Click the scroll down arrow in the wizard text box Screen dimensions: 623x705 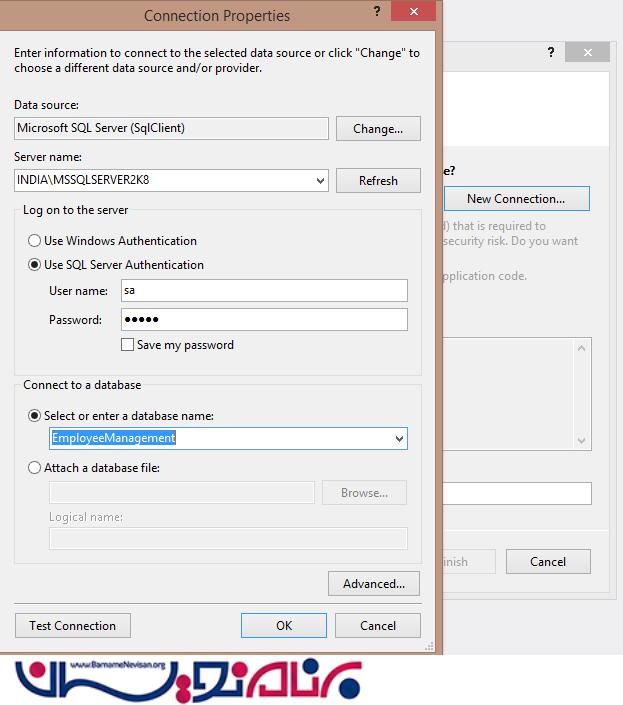(x=582, y=440)
